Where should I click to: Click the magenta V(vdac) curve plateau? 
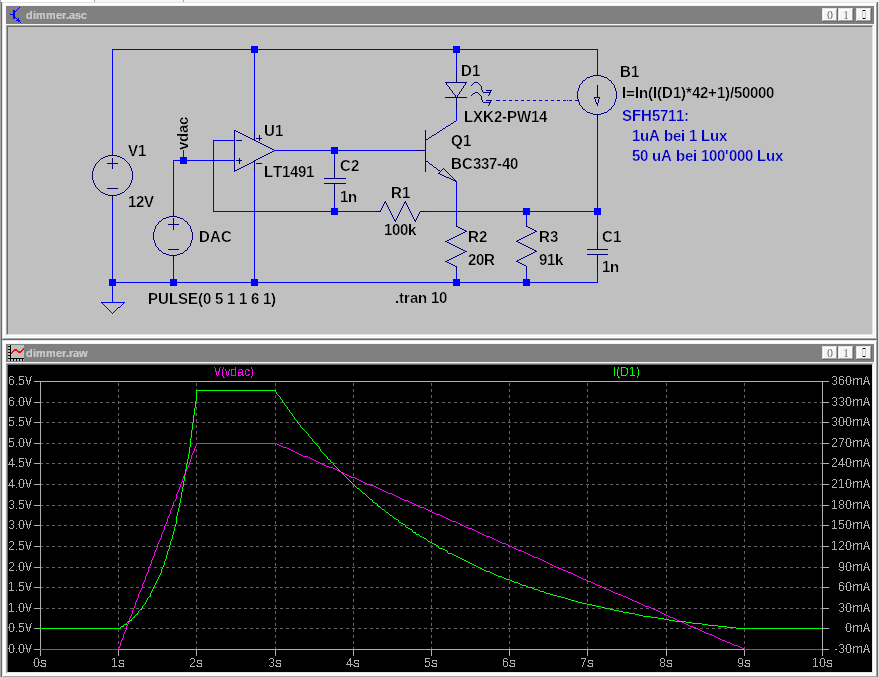point(235,443)
